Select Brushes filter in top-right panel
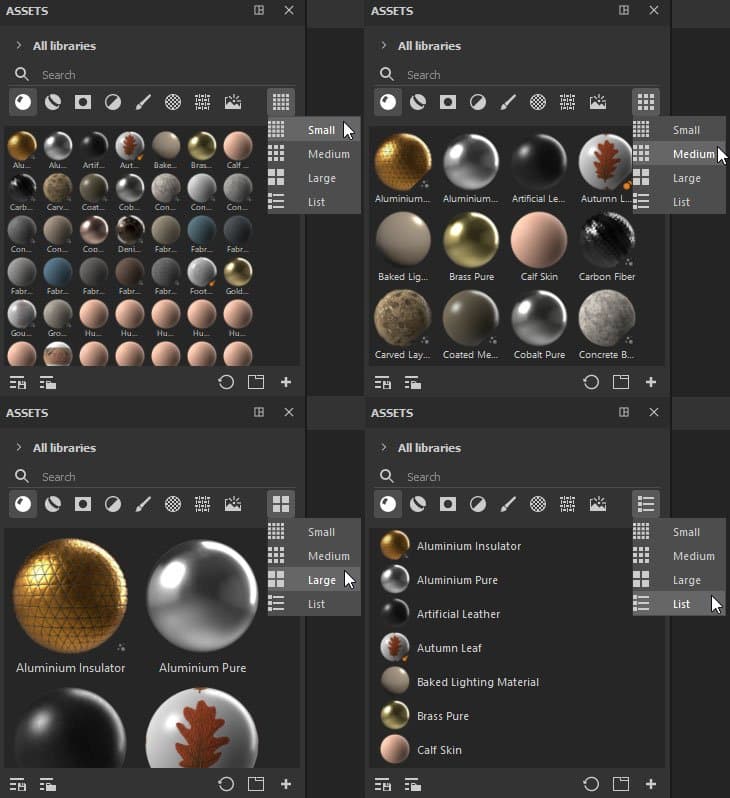Screen dimensions: 730x798 [x=508, y=102]
